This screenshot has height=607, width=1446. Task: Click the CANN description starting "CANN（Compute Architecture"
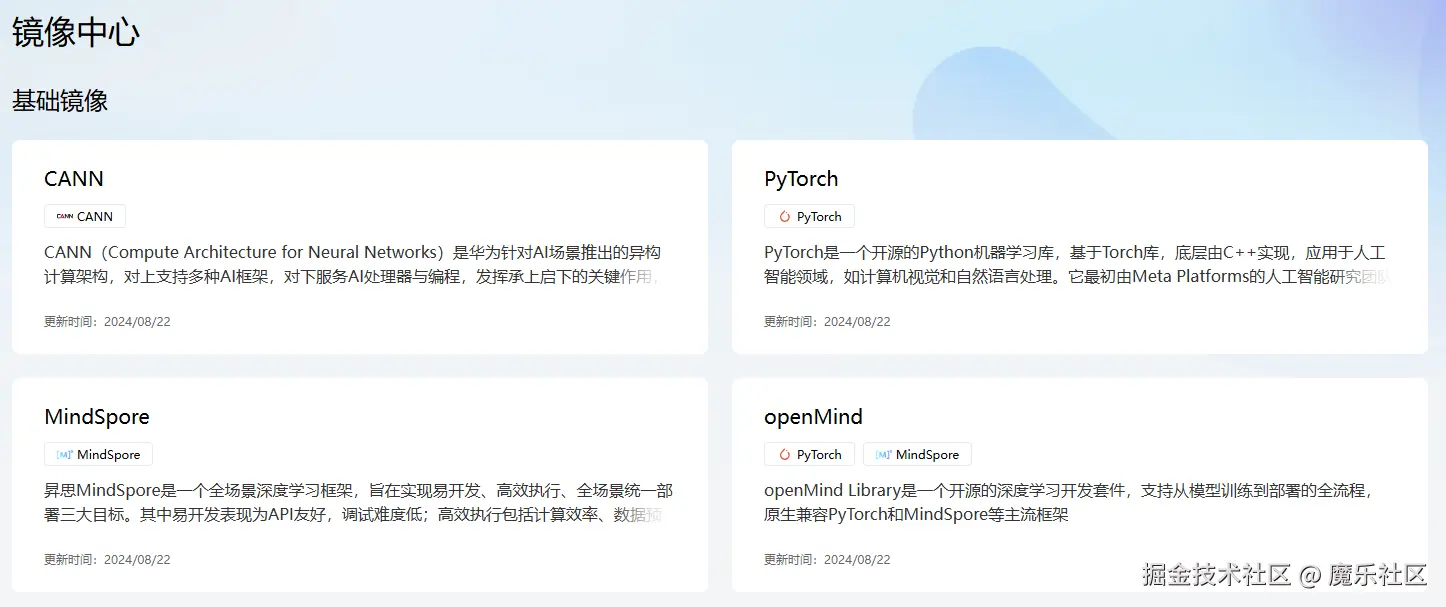(x=353, y=265)
